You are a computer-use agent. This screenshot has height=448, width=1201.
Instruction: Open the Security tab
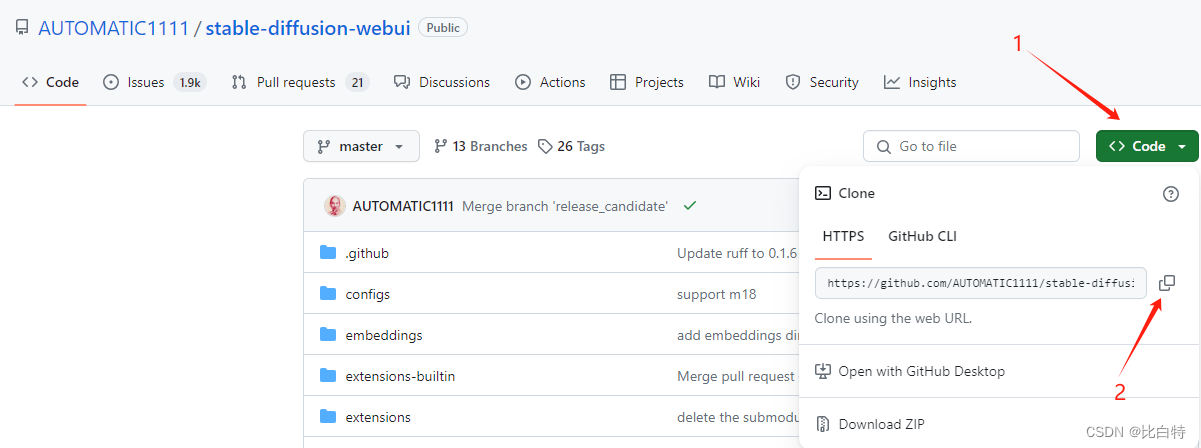pyautogui.click(x=822, y=82)
